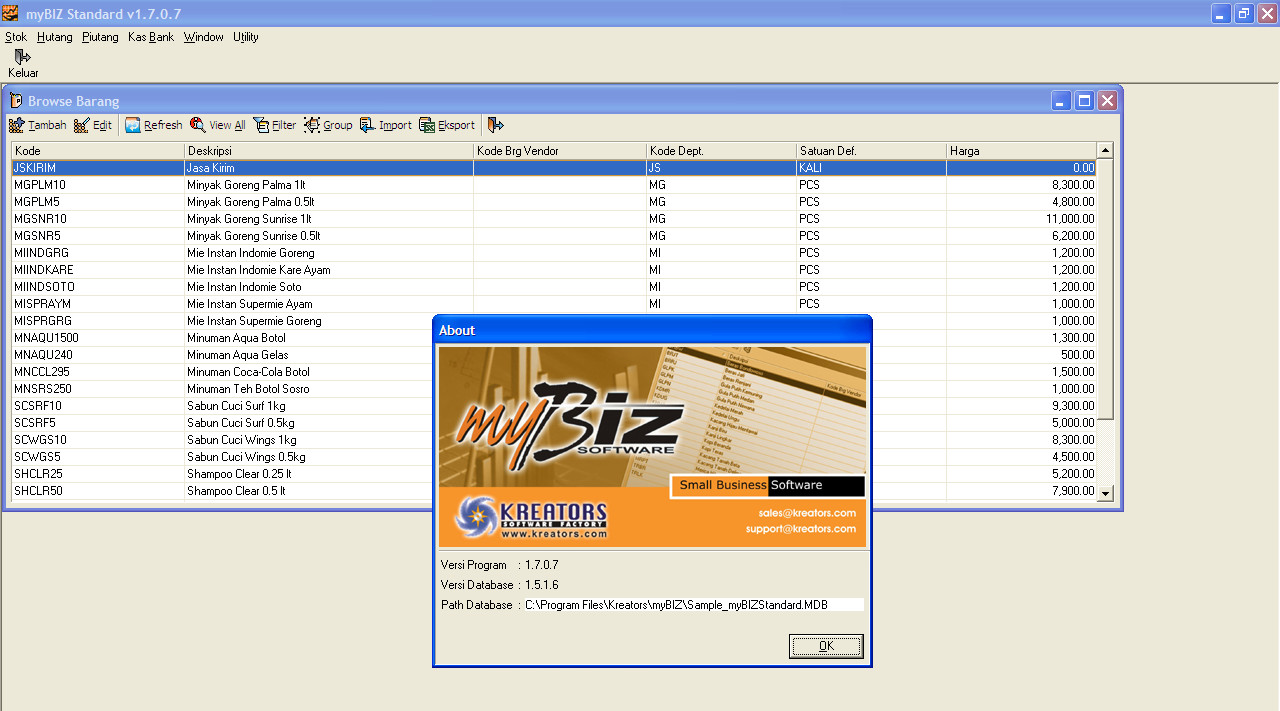
Task: Click the Eksport toolbar icon
Action: (427, 125)
